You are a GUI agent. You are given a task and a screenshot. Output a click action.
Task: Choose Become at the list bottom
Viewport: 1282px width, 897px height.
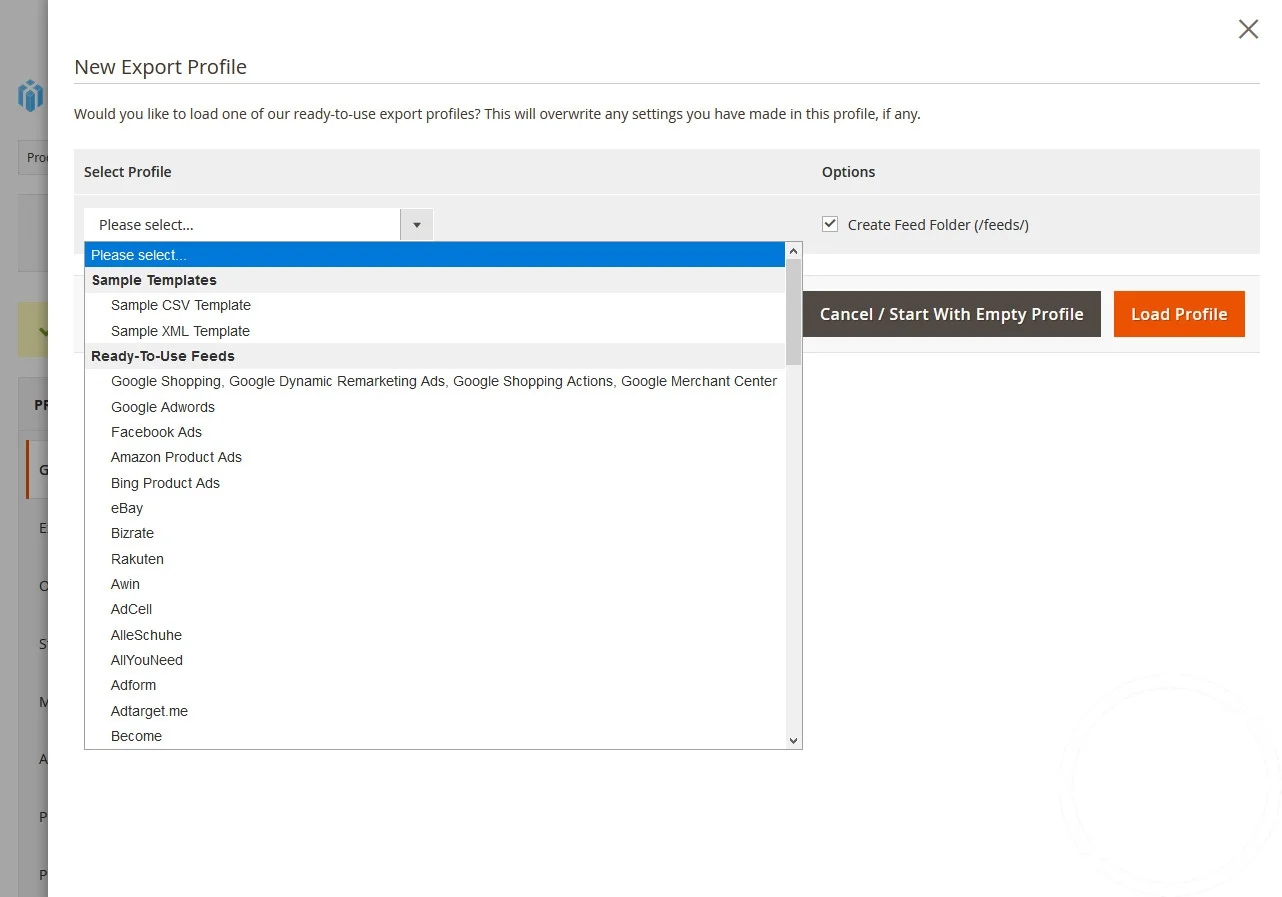[136, 736]
